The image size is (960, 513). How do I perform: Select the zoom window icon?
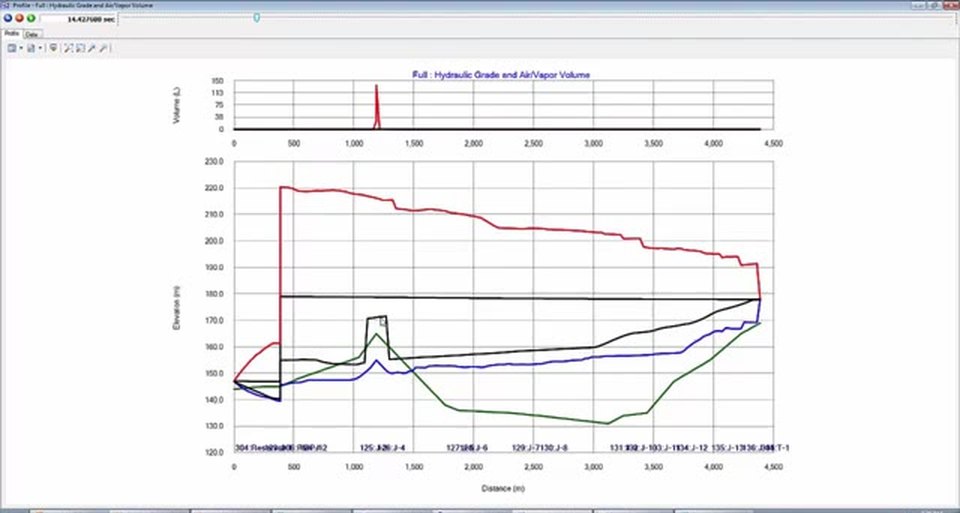tap(80, 48)
